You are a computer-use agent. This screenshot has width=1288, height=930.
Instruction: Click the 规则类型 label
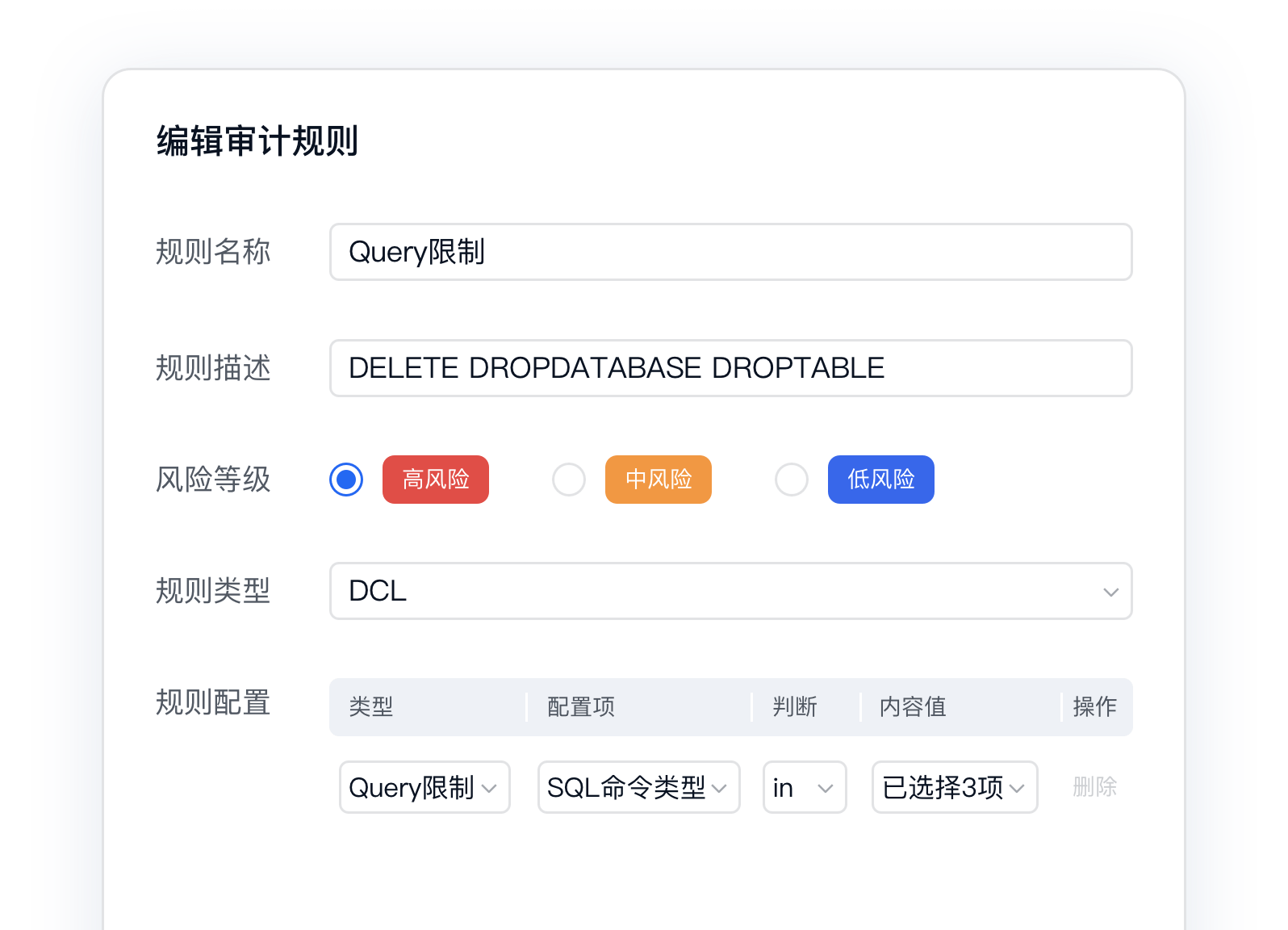coord(213,591)
